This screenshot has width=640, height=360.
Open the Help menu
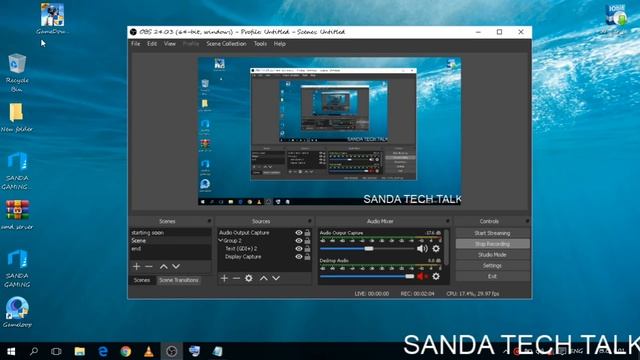click(280, 44)
